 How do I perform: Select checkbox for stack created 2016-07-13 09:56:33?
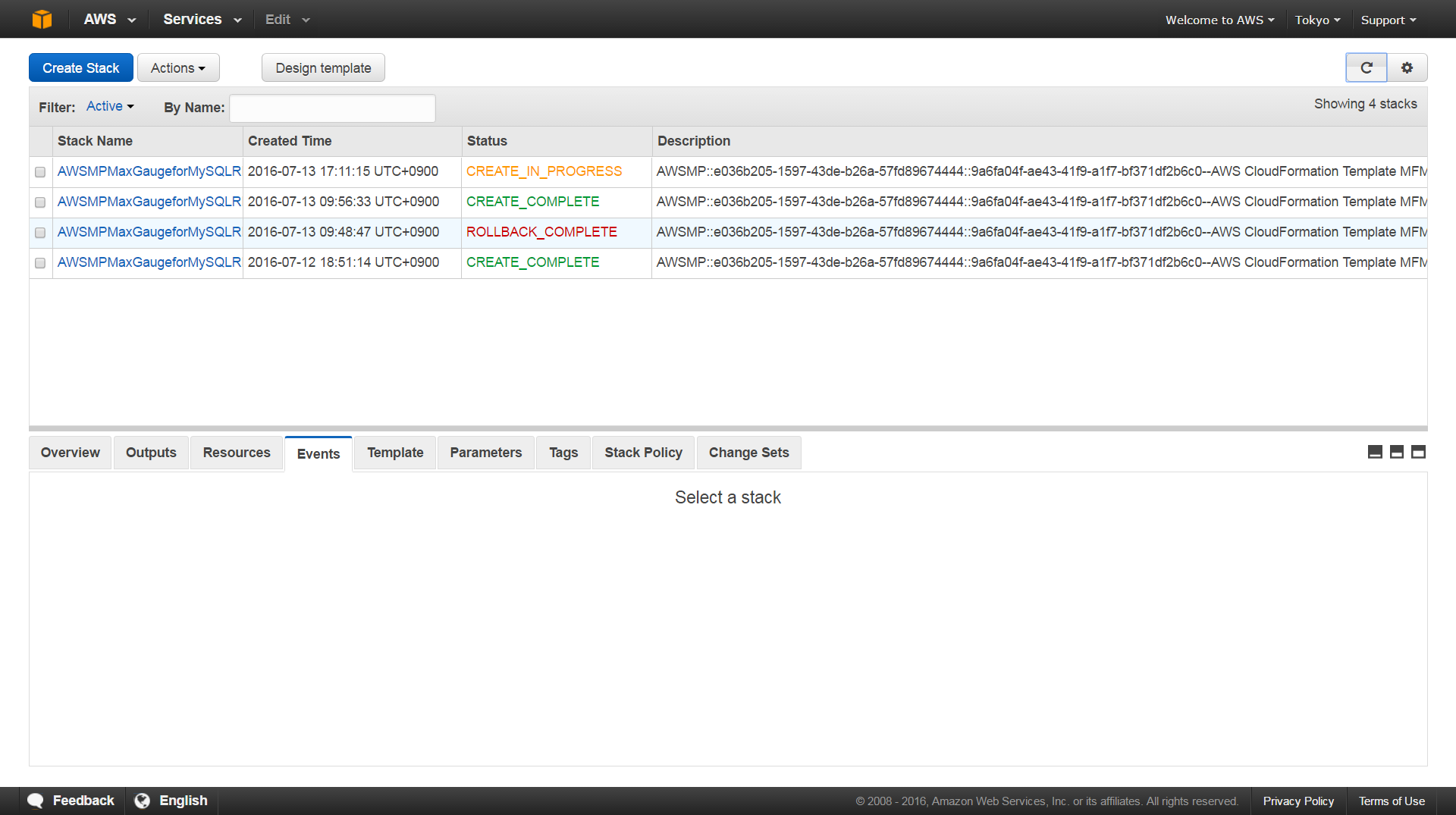coord(40,202)
